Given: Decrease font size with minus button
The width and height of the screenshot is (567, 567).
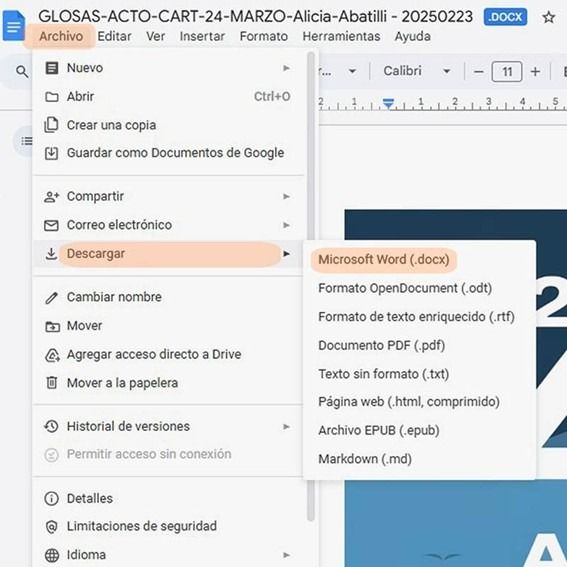Looking at the screenshot, I should tap(478, 72).
